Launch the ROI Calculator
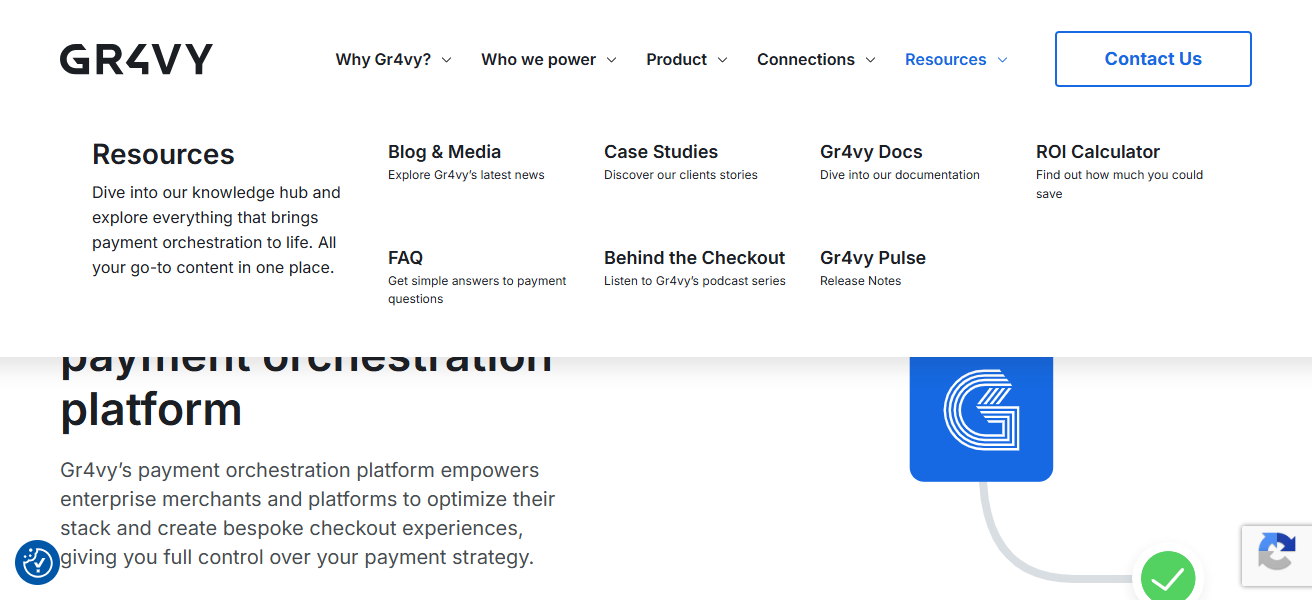The width and height of the screenshot is (1312, 600). pyautogui.click(x=1097, y=152)
